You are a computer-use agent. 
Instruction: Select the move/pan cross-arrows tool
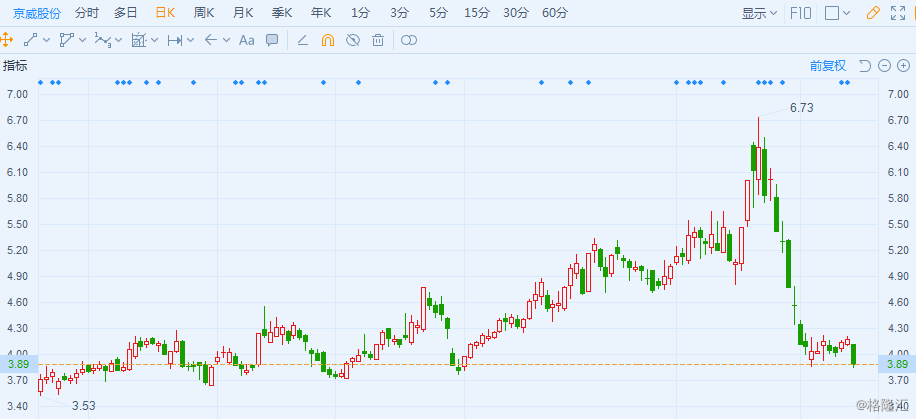6,40
